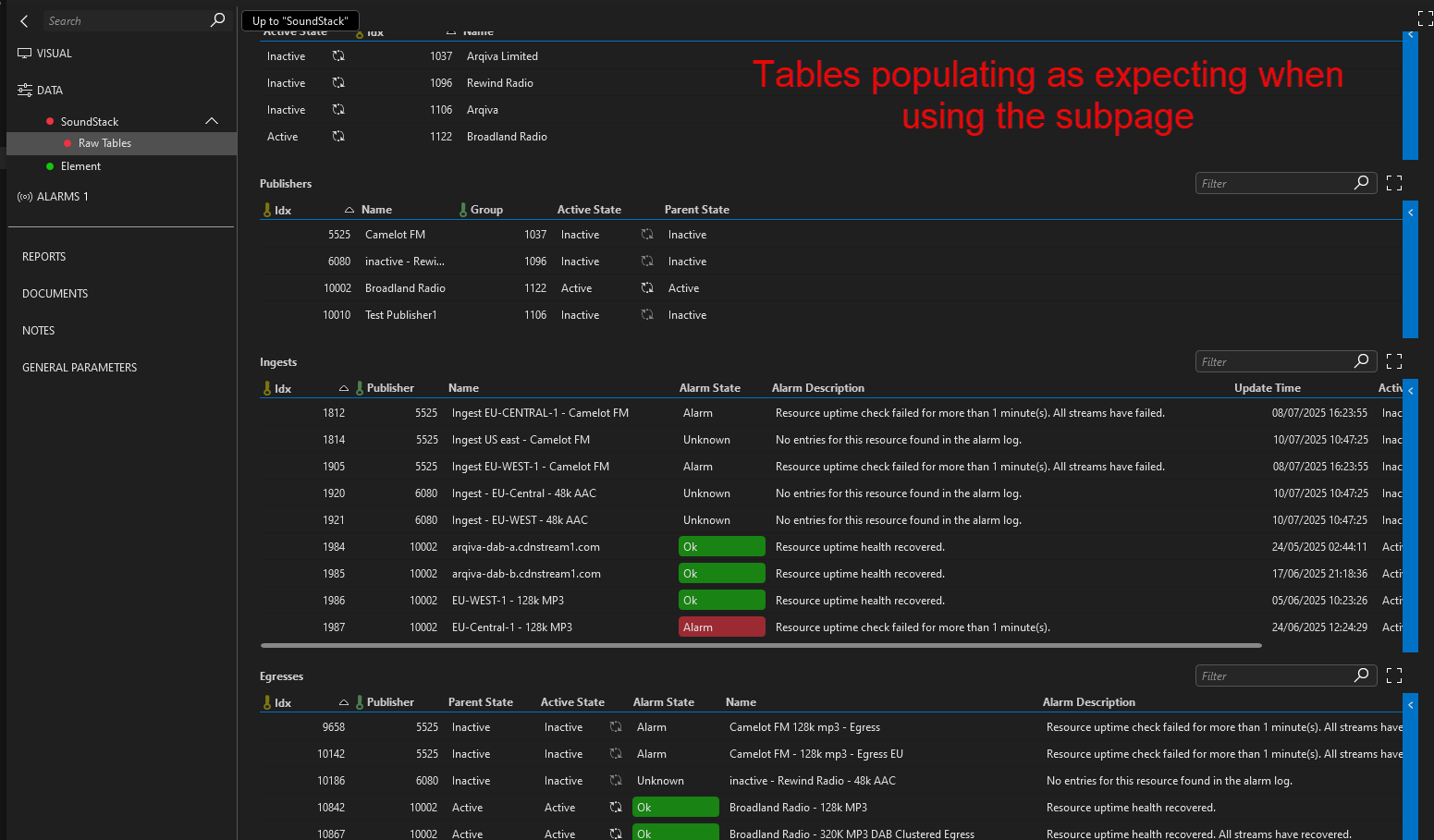Click Ok alarm state for arqiva-dab-a.cdnstream1.com
The width and height of the screenshot is (1434, 840).
point(722,547)
